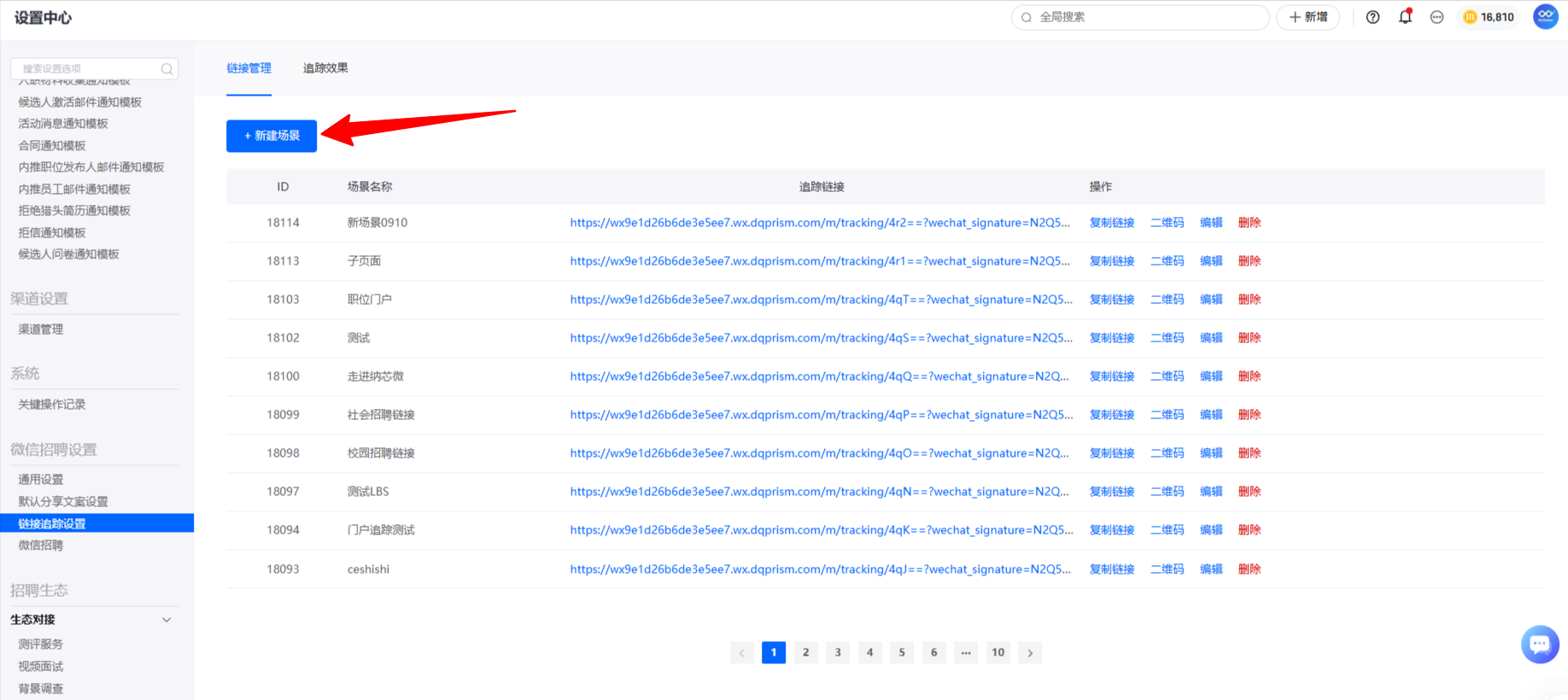Open 视频面试 in the sidebar
1568x700 pixels.
point(41,667)
